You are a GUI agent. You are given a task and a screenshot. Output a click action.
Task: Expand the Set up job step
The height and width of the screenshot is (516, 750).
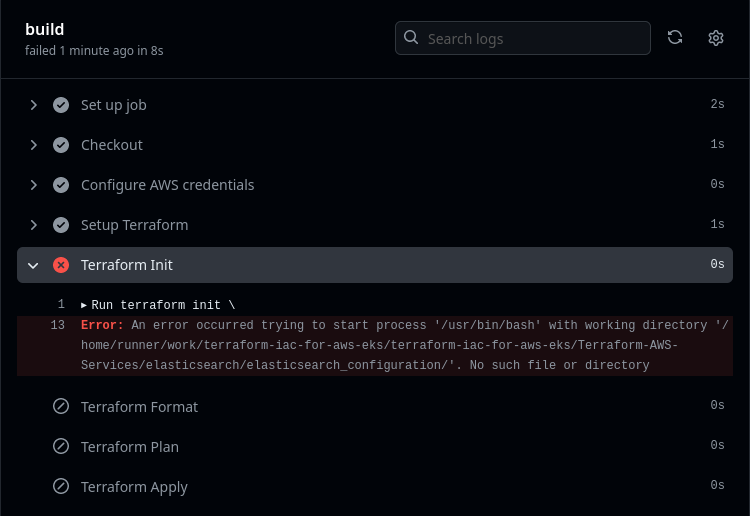click(x=33, y=105)
